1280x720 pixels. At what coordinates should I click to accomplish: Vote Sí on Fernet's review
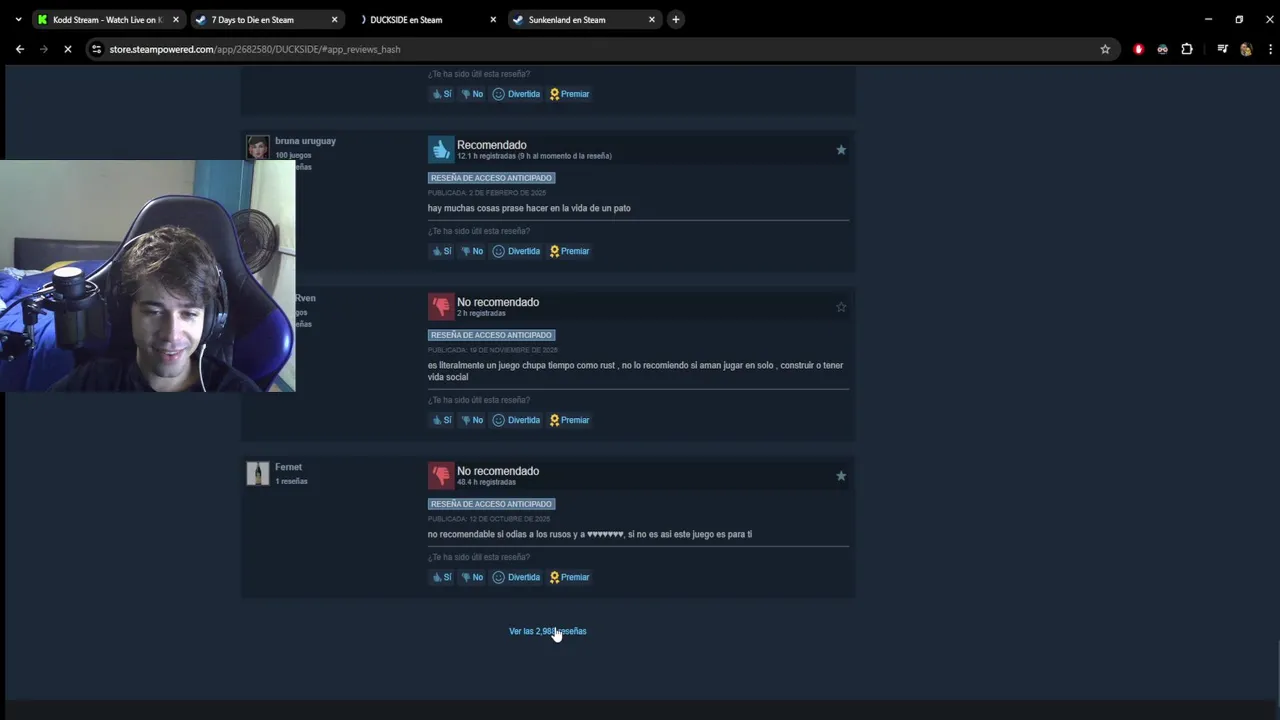pos(441,577)
